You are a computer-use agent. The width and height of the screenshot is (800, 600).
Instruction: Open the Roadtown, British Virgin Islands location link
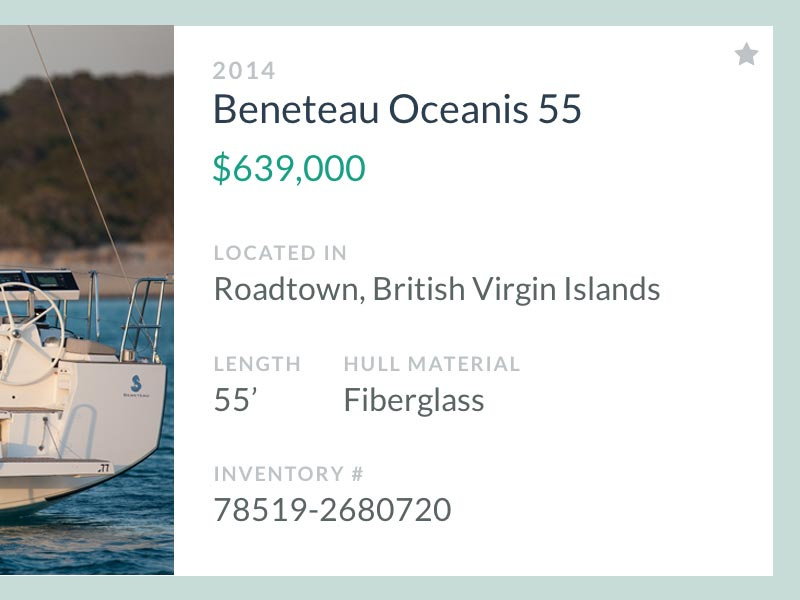435,289
